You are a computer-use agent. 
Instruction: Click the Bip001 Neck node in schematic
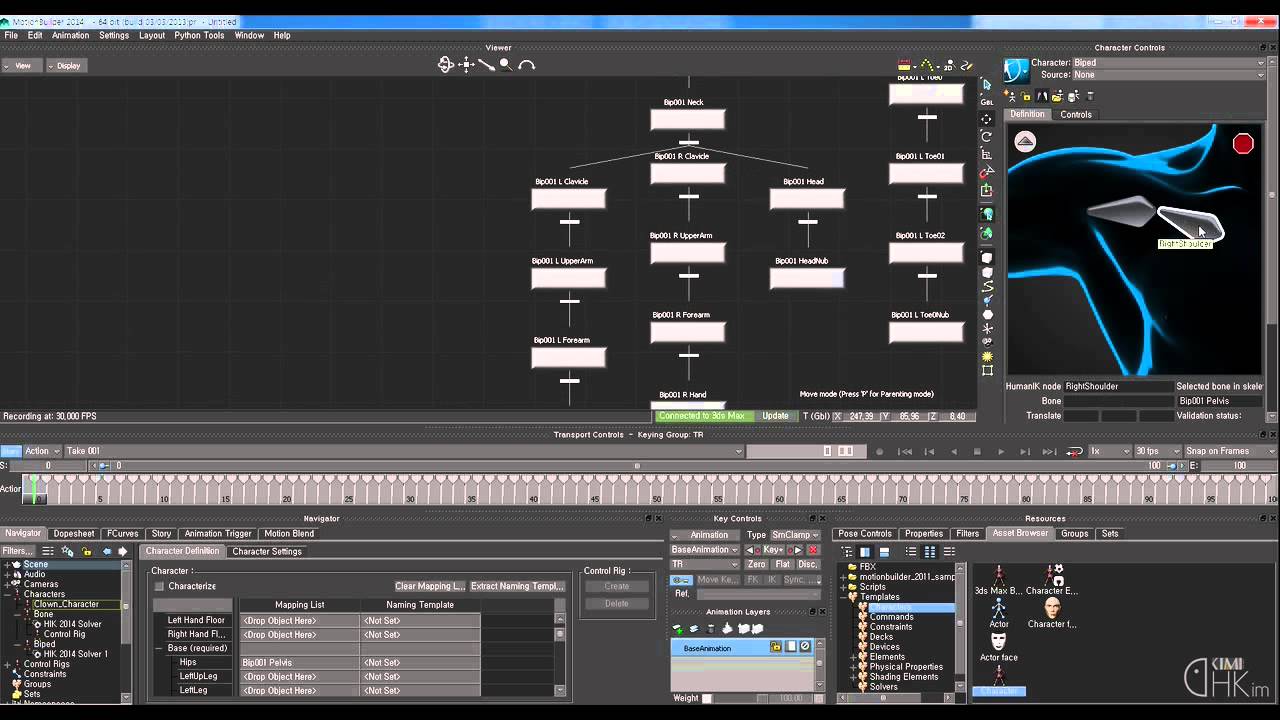coord(687,119)
